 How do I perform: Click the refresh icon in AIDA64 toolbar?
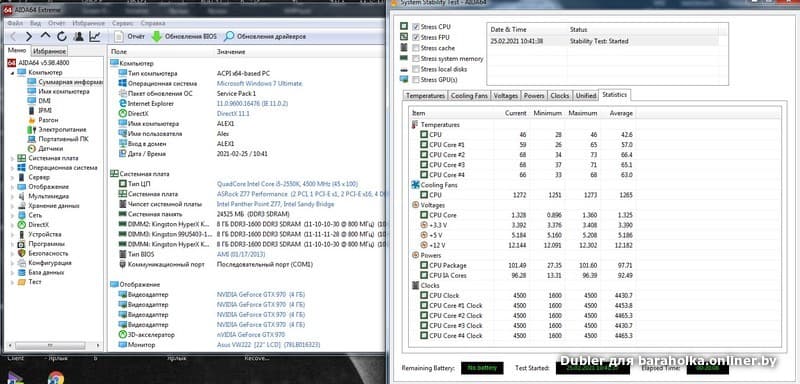[x=62, y=37]
